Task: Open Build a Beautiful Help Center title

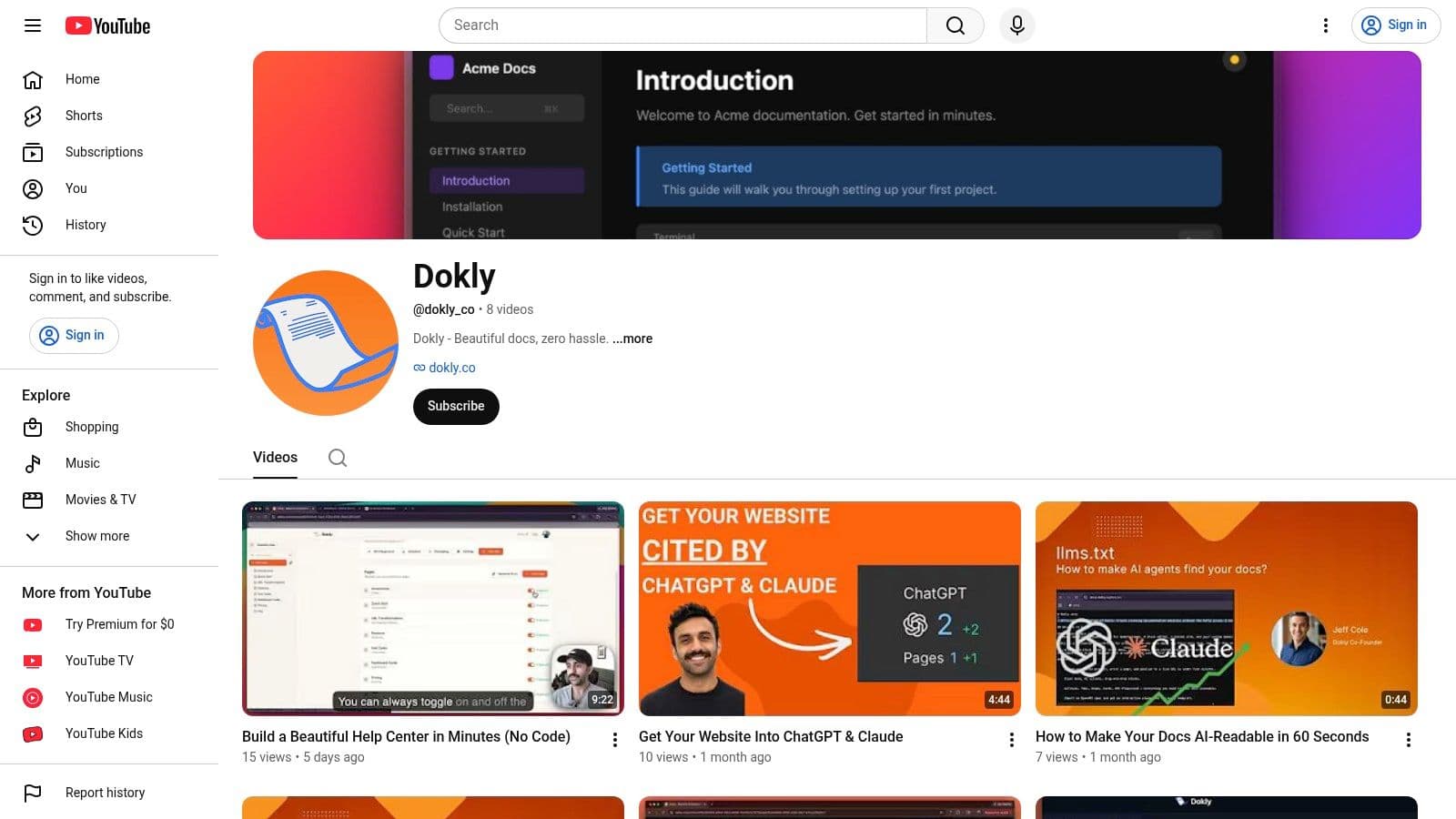Action: [406, 736]
